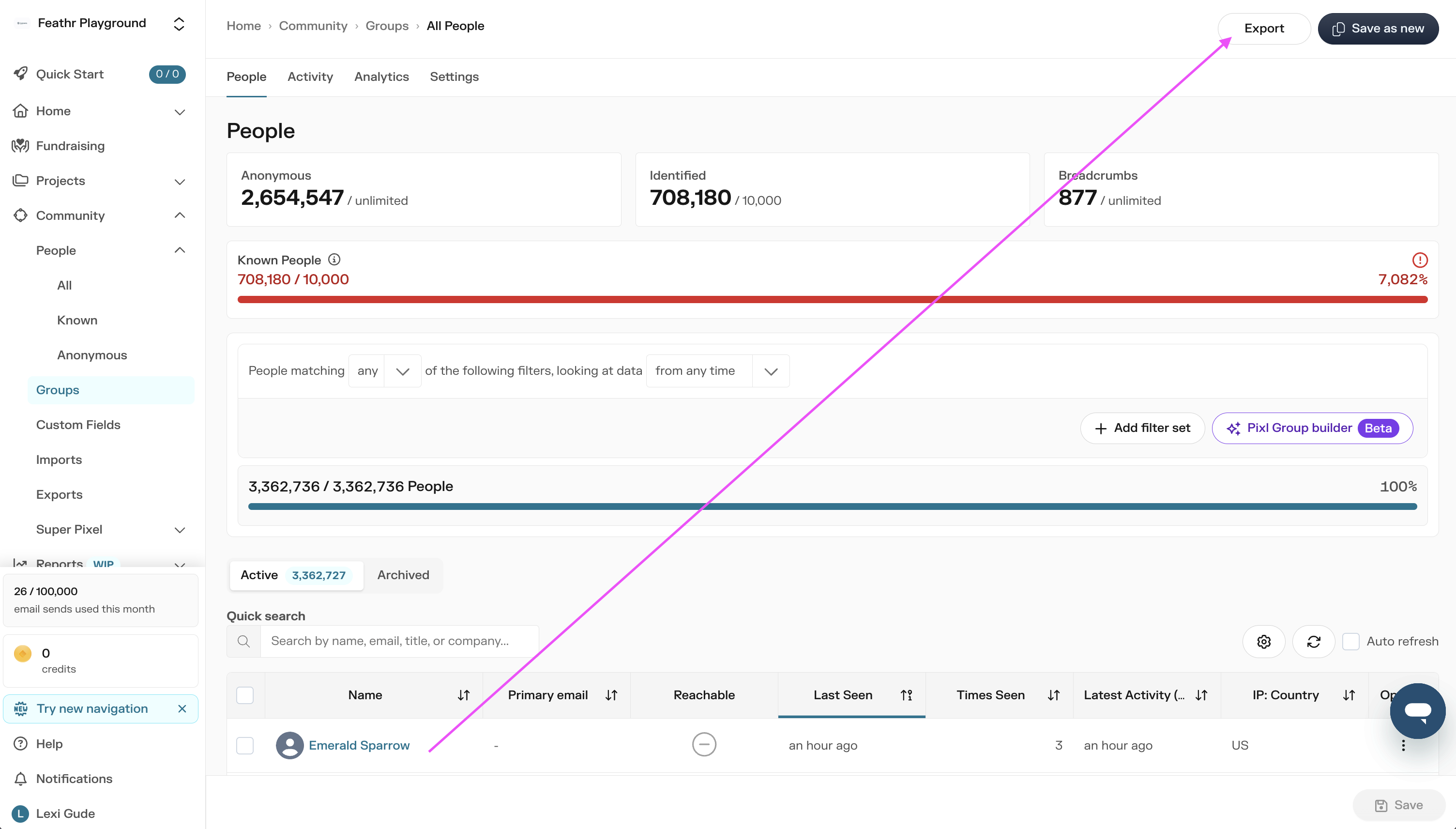Click the Community icon in sidebar
This screenshot has width=1456, height=829.
(20, 215)
